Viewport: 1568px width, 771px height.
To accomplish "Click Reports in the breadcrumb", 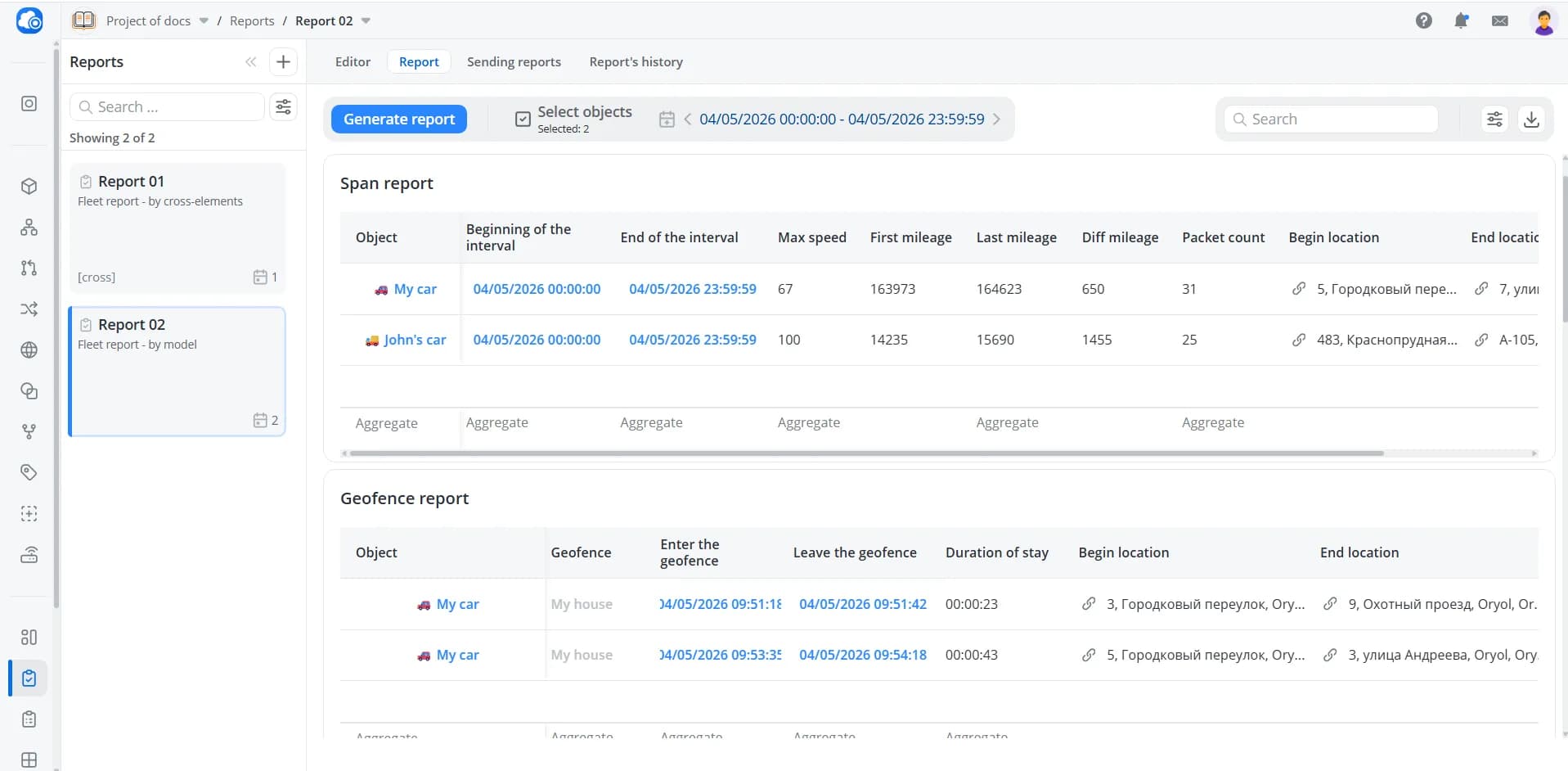I will (x=252, y=21).
